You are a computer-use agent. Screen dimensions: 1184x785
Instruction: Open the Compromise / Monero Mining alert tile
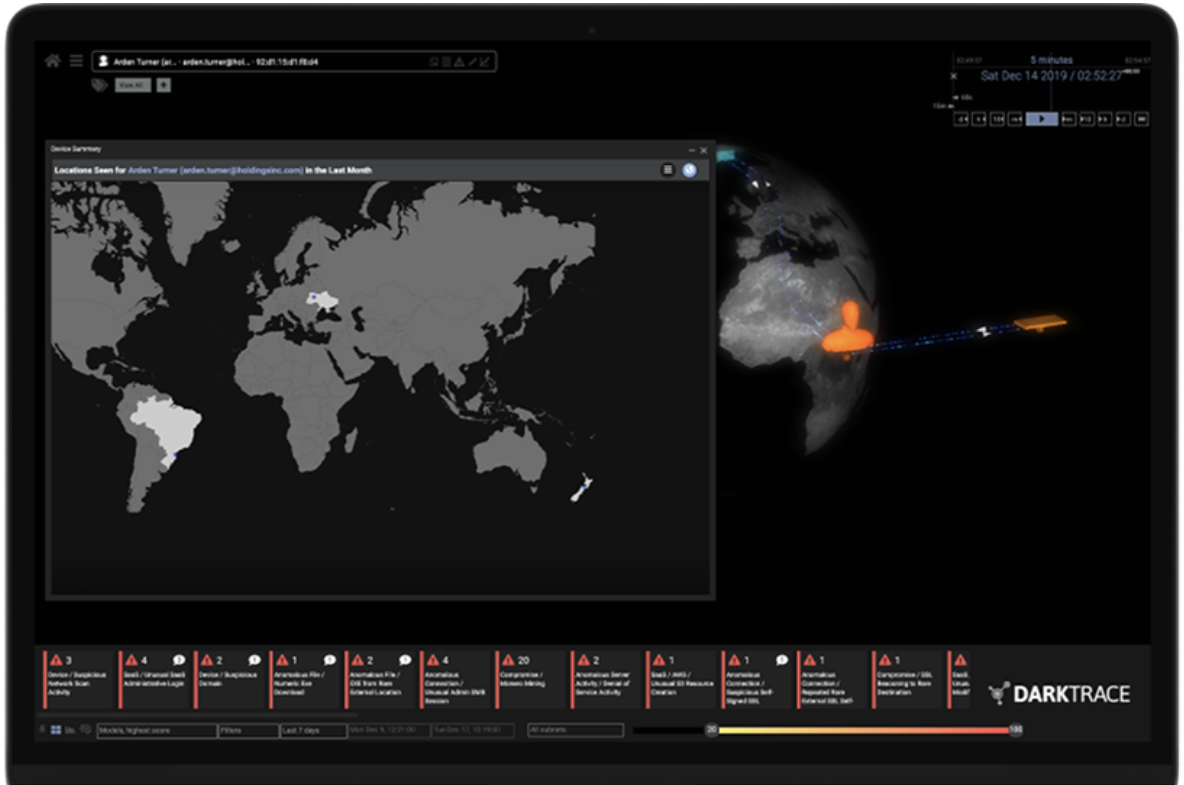[x=531, y=680]
